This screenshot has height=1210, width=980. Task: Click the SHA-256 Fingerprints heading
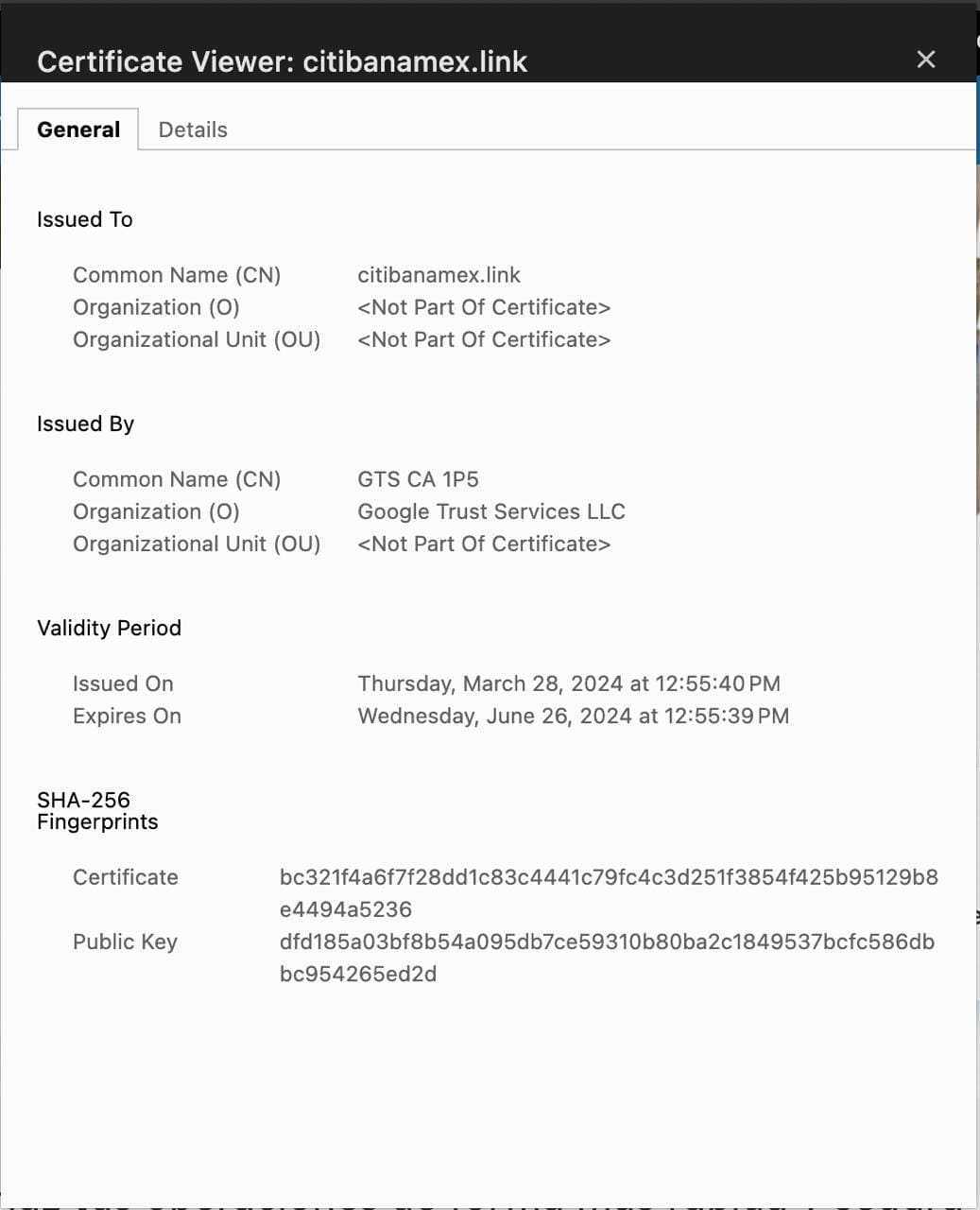click(96, 810)
